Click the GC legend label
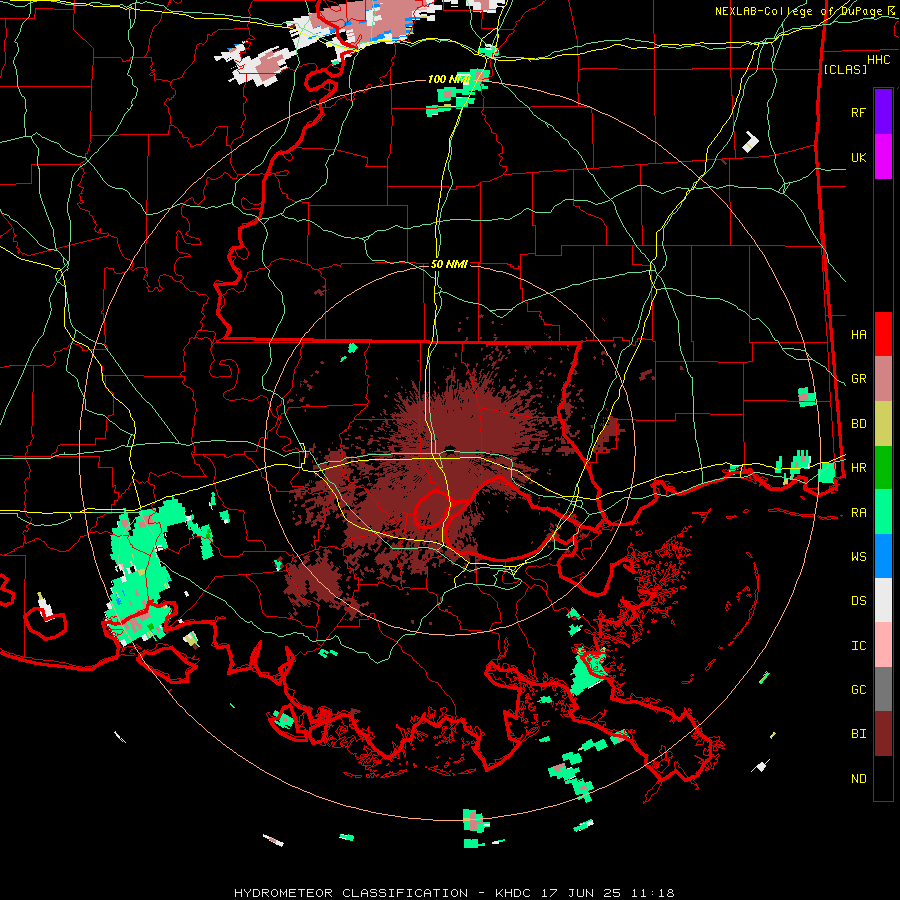Screen dimensions: 900x900 pos(858,690)
